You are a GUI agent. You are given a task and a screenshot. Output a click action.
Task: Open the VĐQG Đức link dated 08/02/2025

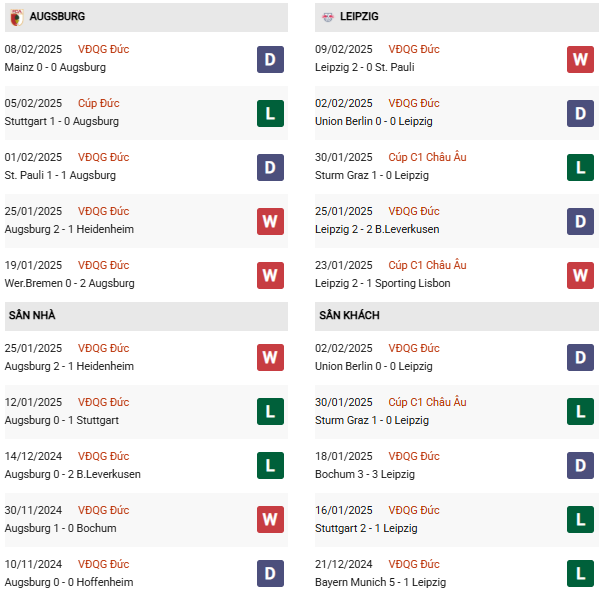coord(103,49)
